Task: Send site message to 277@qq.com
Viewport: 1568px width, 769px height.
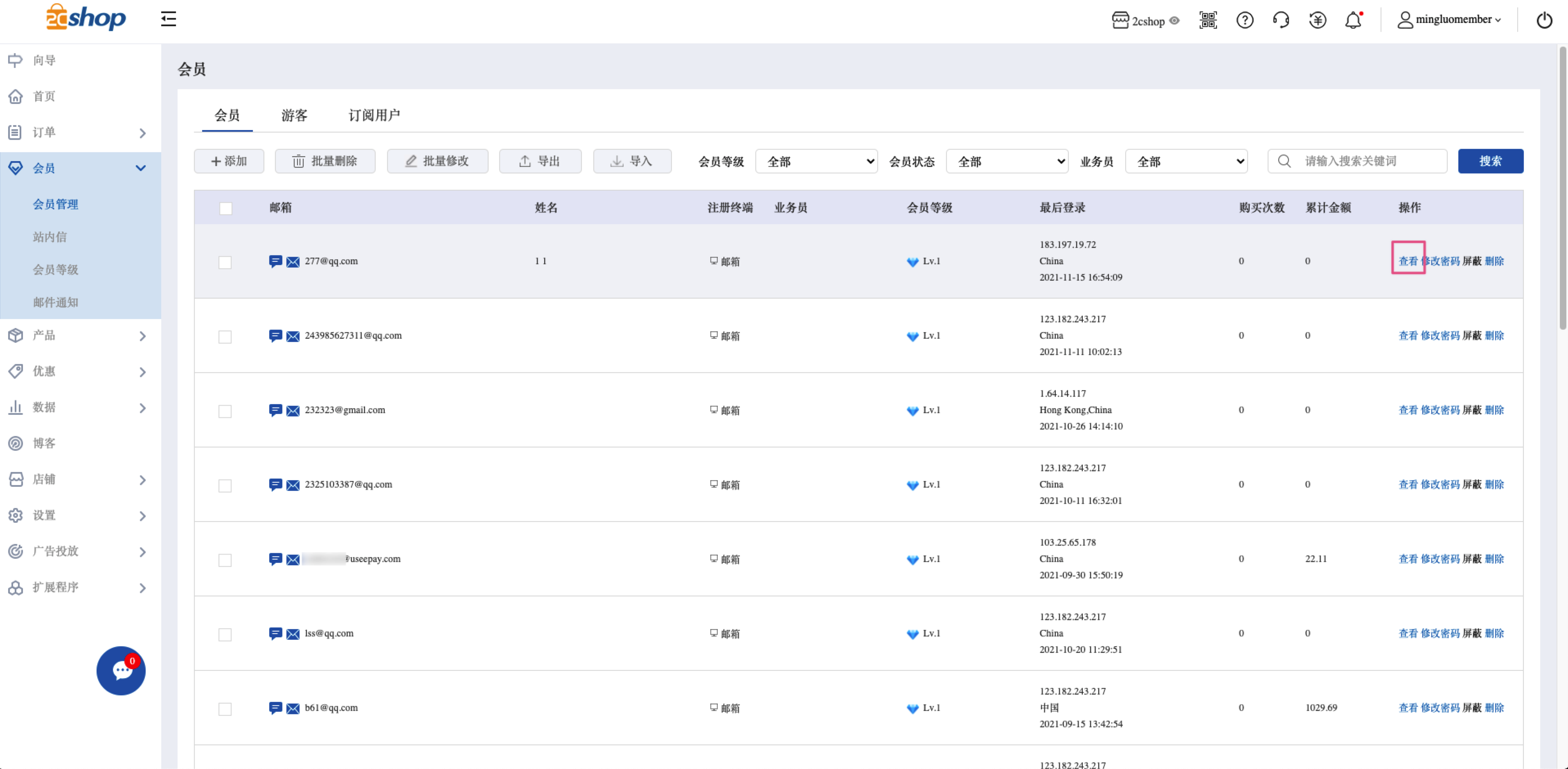Action: coord(275,262)
